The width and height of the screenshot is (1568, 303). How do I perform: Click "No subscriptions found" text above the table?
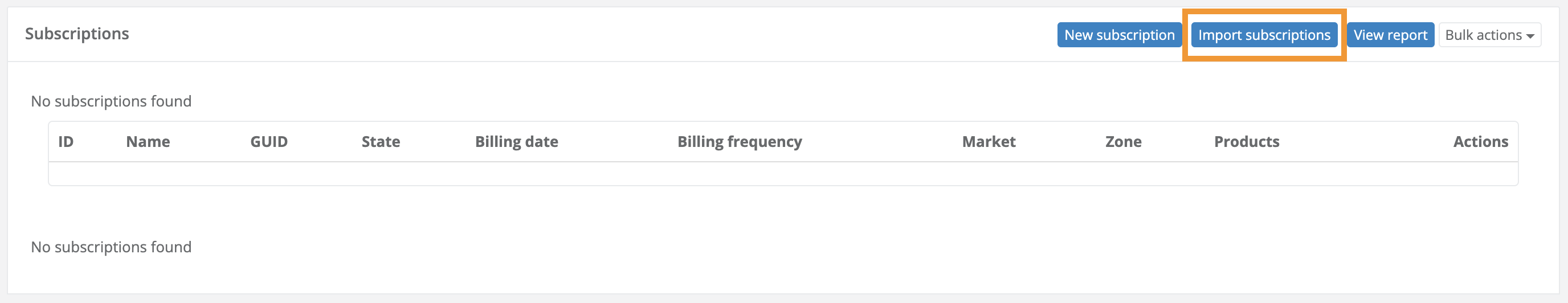tap(111, 101)
